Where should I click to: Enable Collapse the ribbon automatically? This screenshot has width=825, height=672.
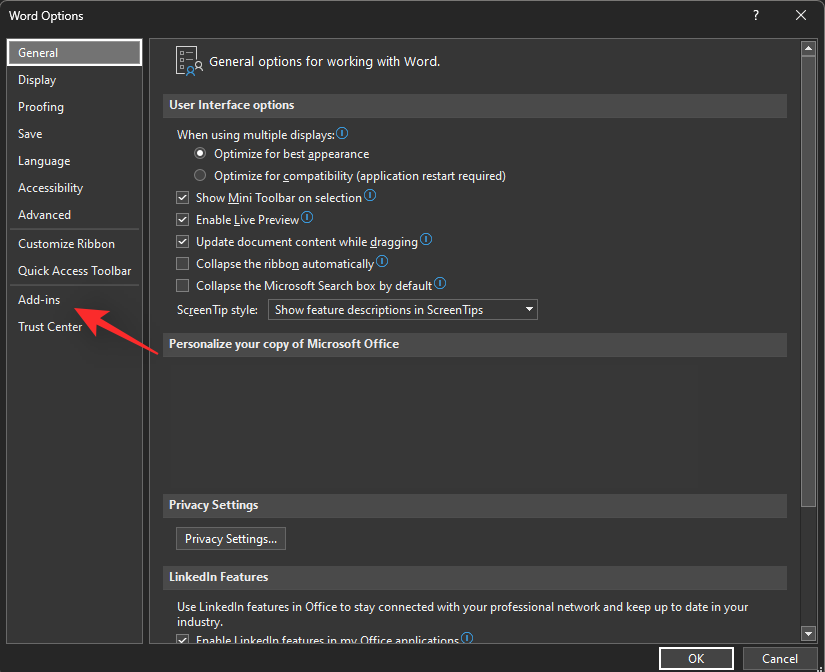coord(182,263)
